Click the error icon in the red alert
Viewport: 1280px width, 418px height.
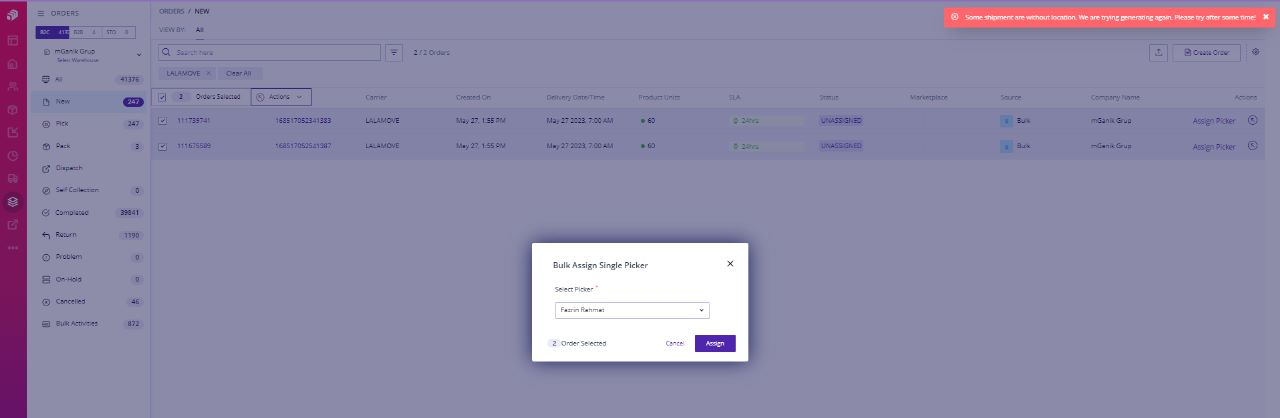(954, 17)
